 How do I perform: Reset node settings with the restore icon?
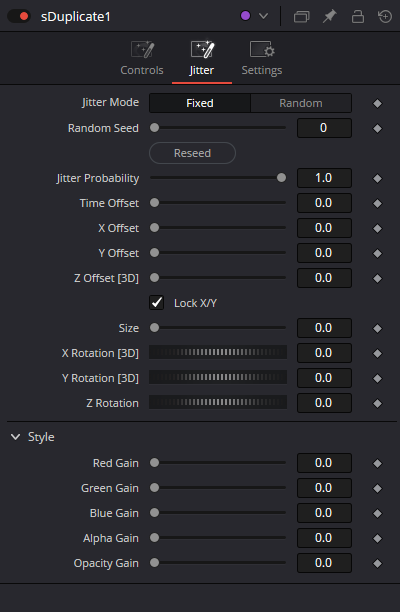point(385,16)
